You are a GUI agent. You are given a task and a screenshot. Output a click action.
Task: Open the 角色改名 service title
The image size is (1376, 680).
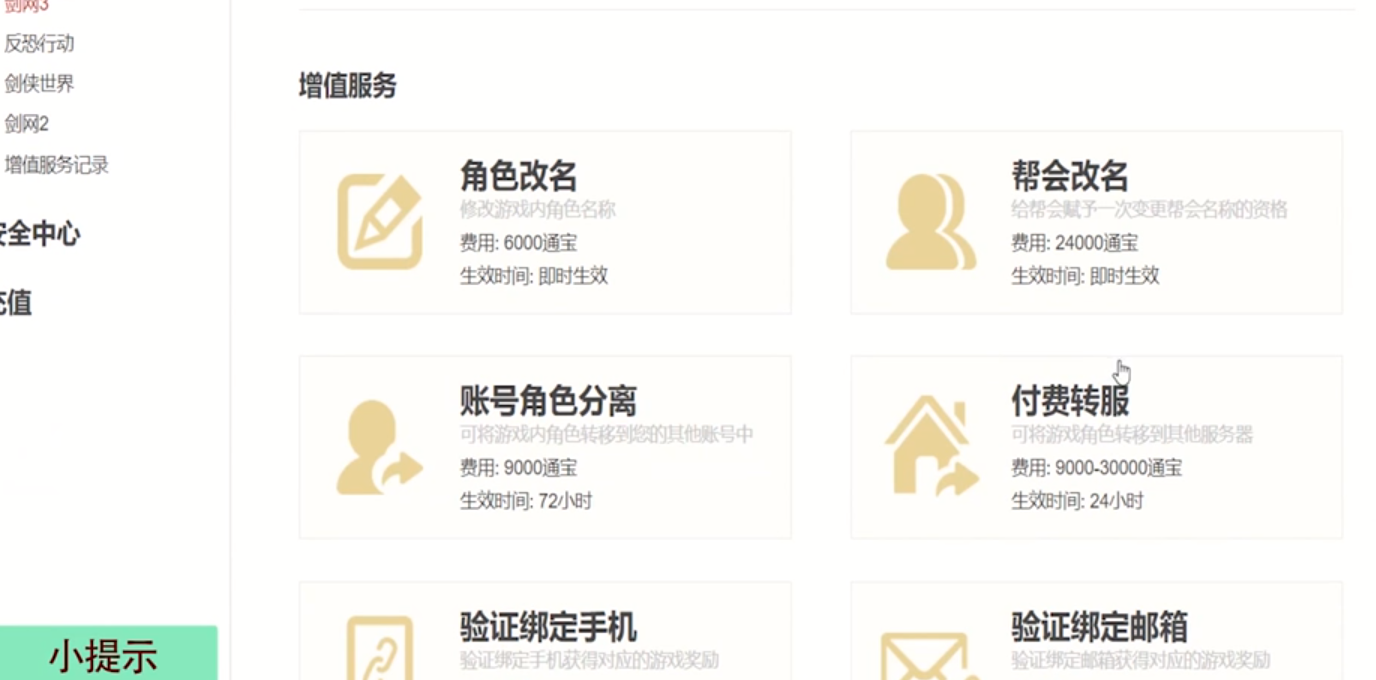(518, 176)
